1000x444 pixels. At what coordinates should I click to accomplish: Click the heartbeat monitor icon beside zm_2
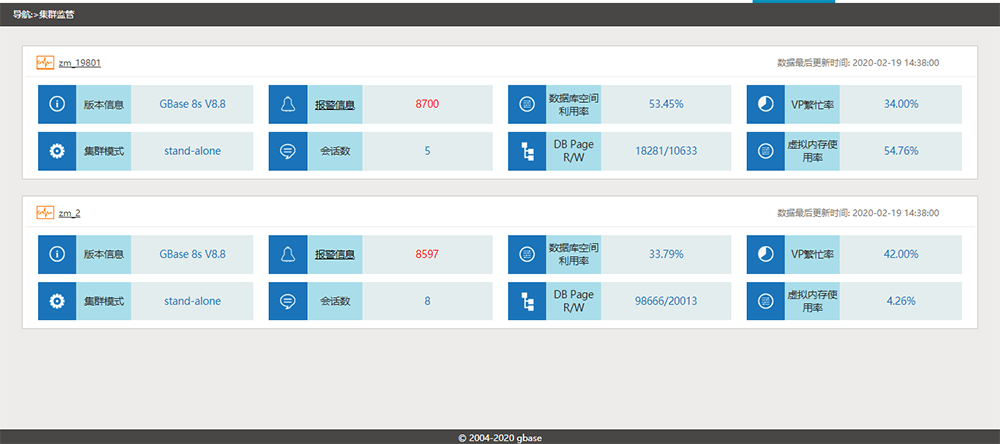(45, 213)
